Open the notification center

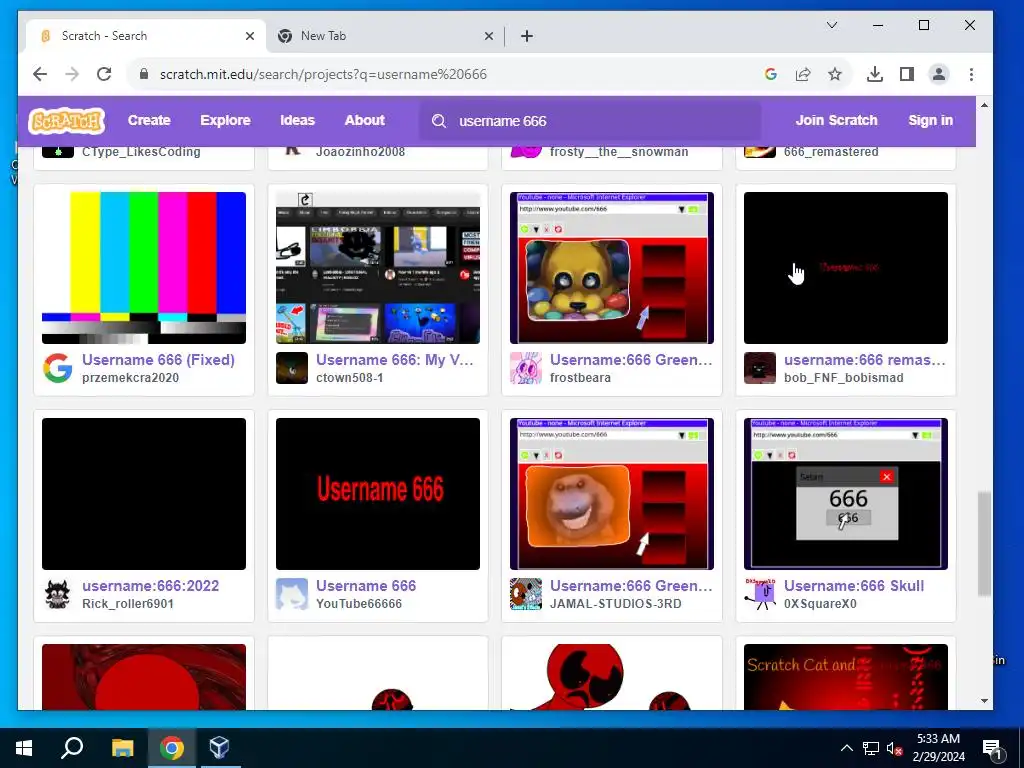pyautogui.click(x=991, y=748)
